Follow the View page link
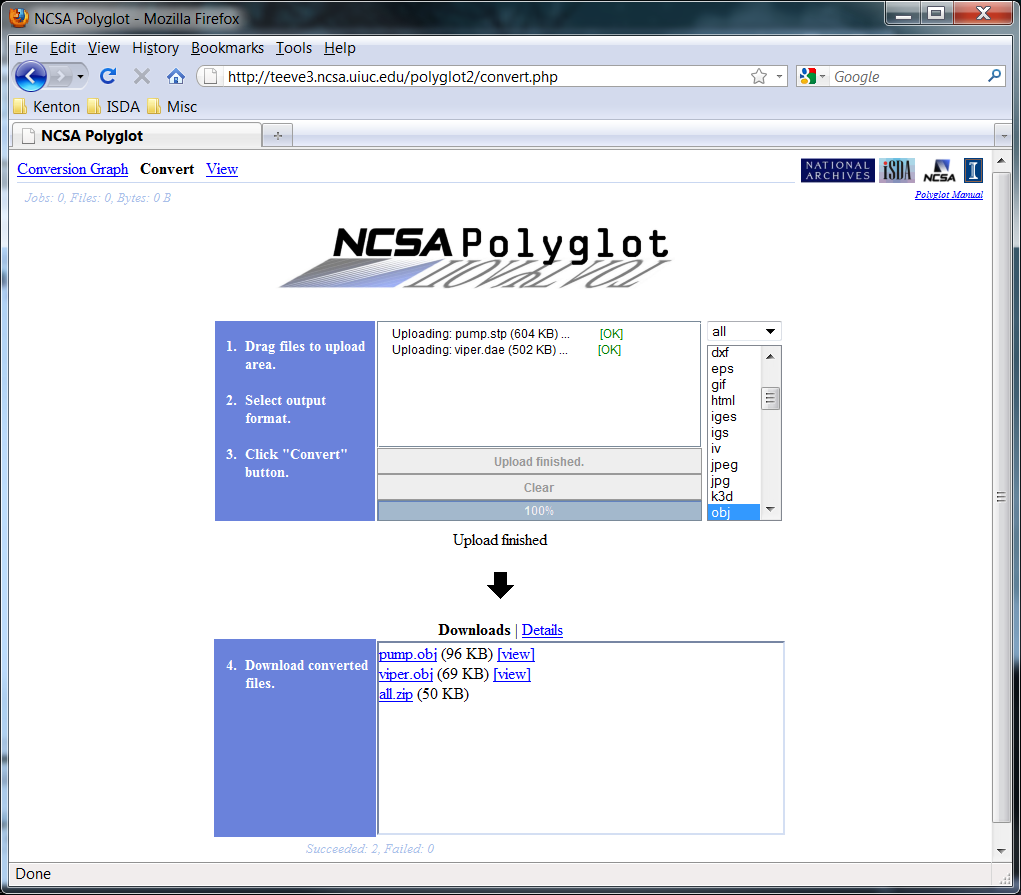This screenshot has width=1021, height=895. pyautogui.click(x=222, y=169)
